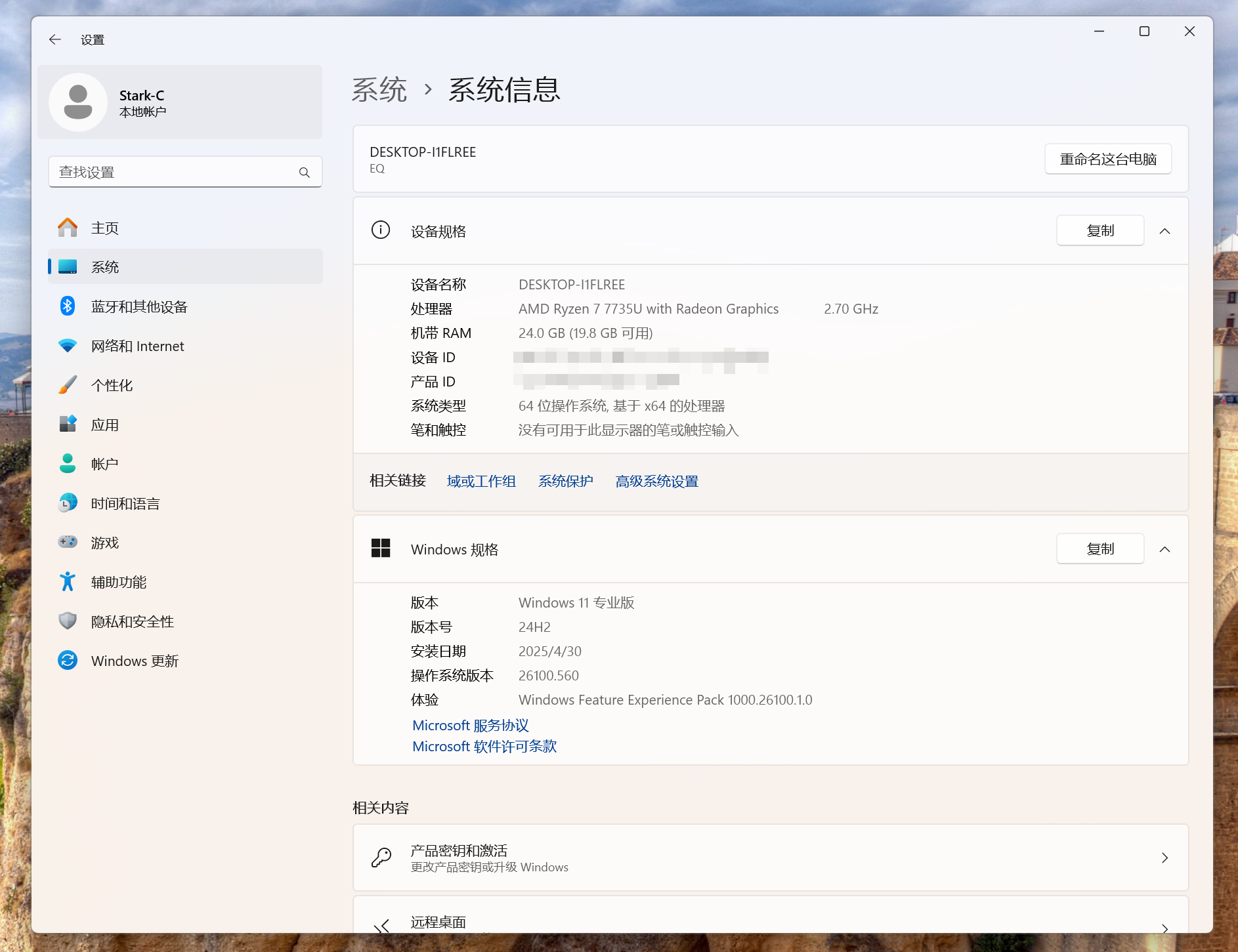Screen dimensions: 1238x952
Task: Select Windows 更新 in the sidebar
Action: (x=185, y=661)
